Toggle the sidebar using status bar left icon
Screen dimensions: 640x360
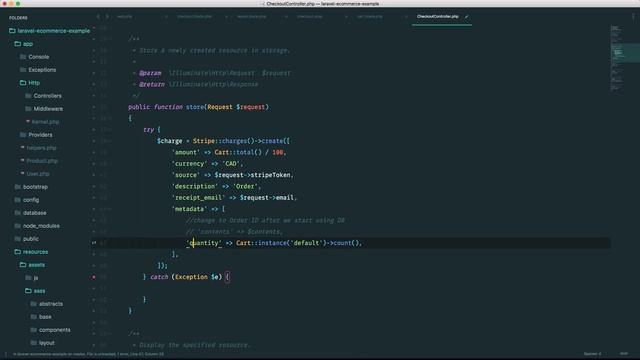(6, 354)
